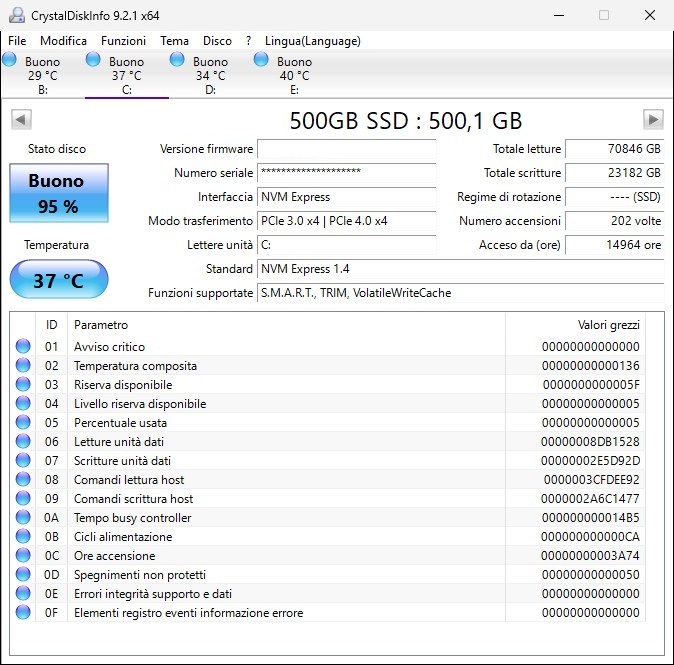Click the 500GB SSD : 500,1 GB title
The height and width of the screenshot is (665, 674).
pyautogui.click(x=406, y=121)
